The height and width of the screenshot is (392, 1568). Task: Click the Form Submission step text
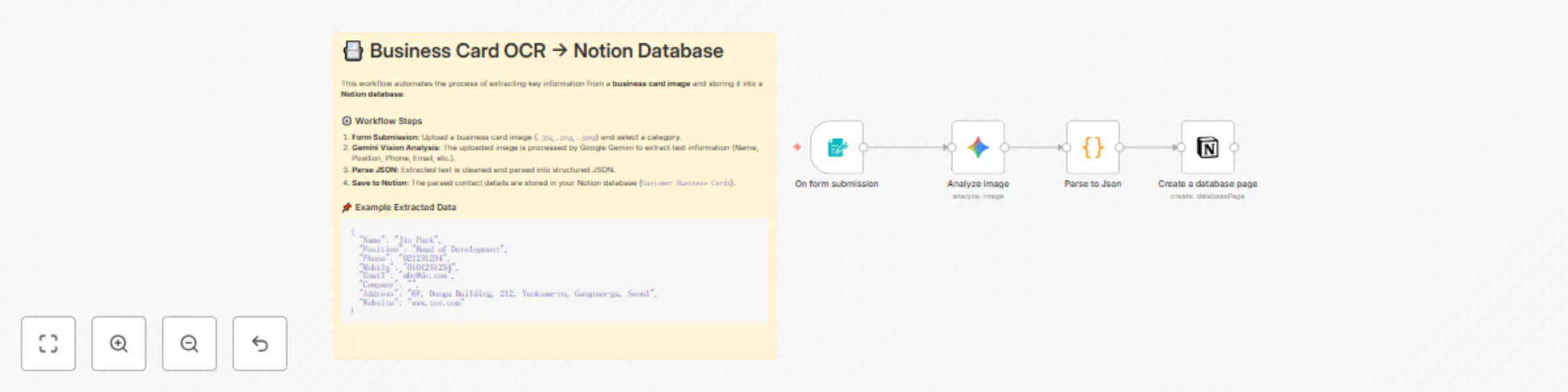coord(516,137)
